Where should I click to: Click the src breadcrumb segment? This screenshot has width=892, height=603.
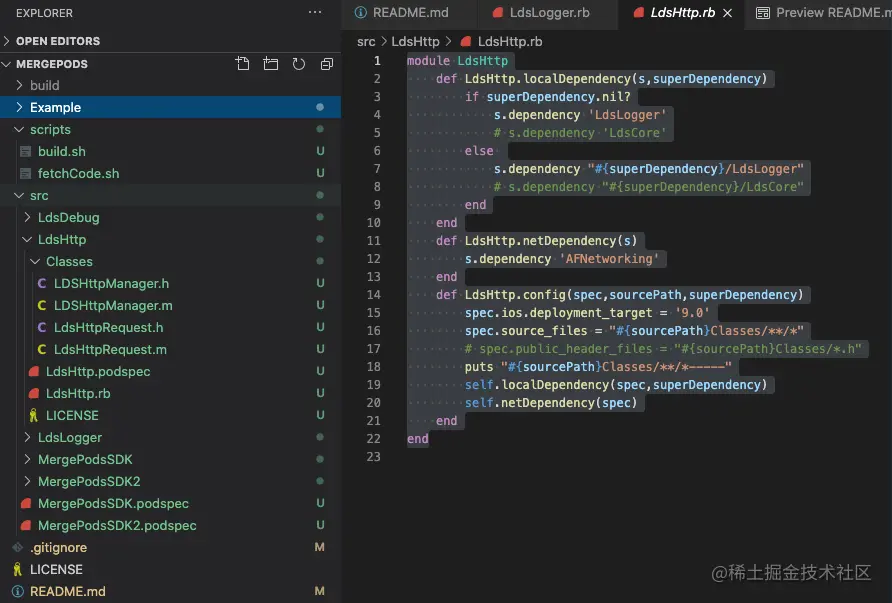point(366,42)
